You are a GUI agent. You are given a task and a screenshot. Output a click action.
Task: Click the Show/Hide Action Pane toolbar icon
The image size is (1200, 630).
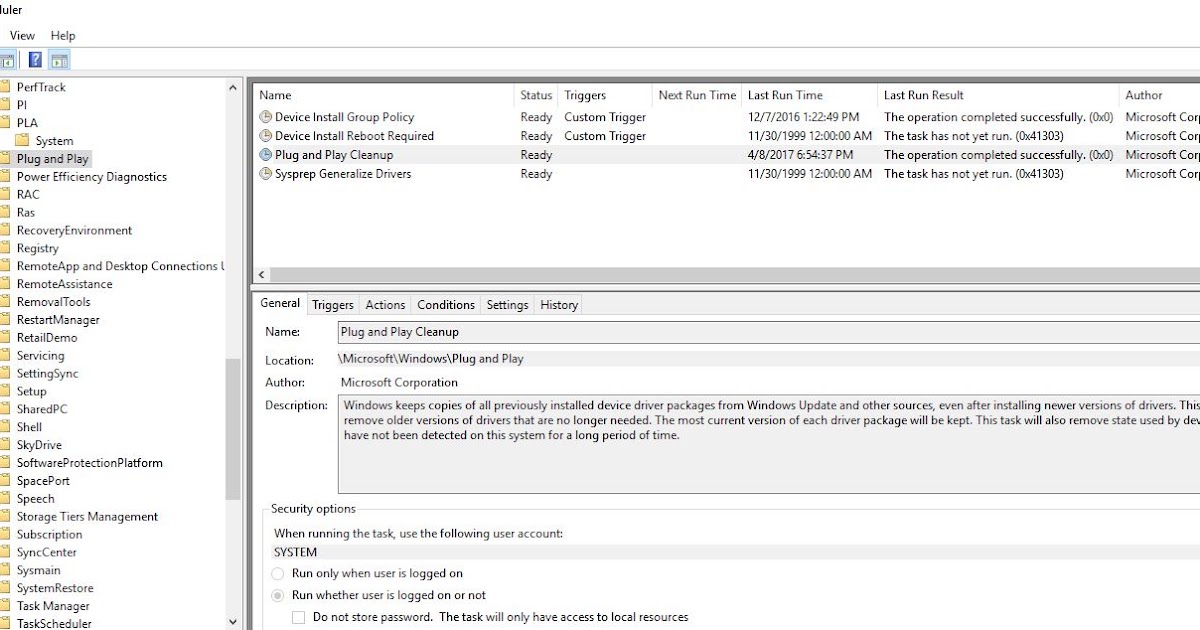[x=59, y=59]
